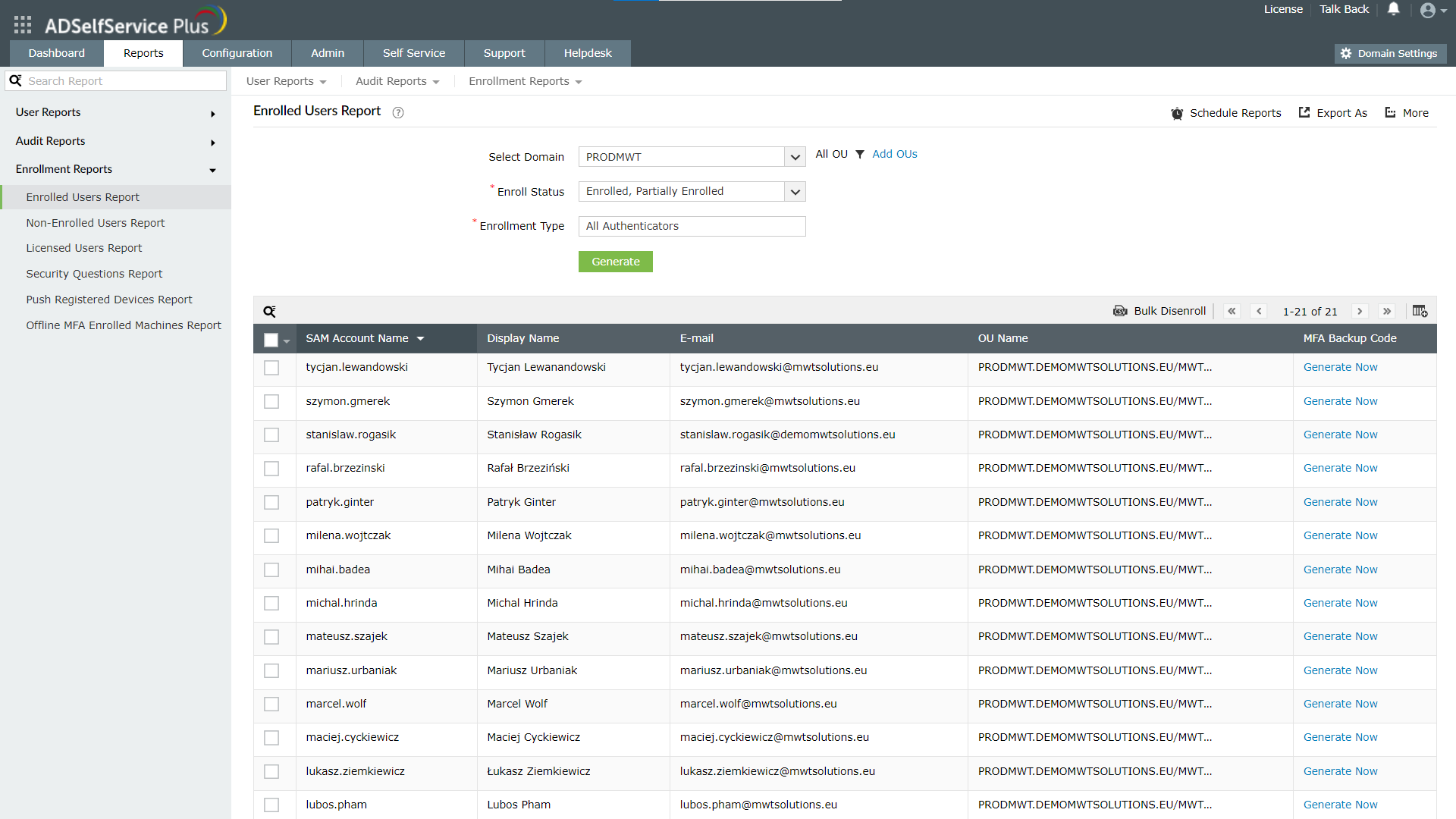Screen dimensions: 1456x819
Task: Open the Non-Enrolled Users Report
Action: click(96, 223)
